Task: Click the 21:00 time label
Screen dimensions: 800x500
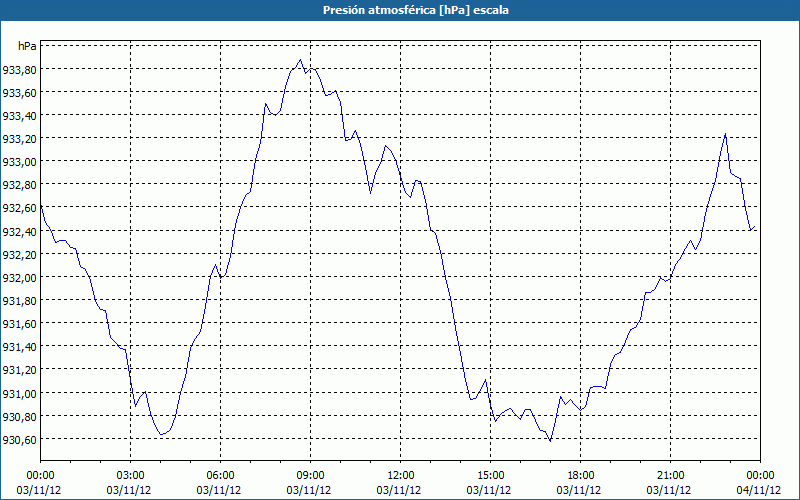Action: tap(670, 476)
